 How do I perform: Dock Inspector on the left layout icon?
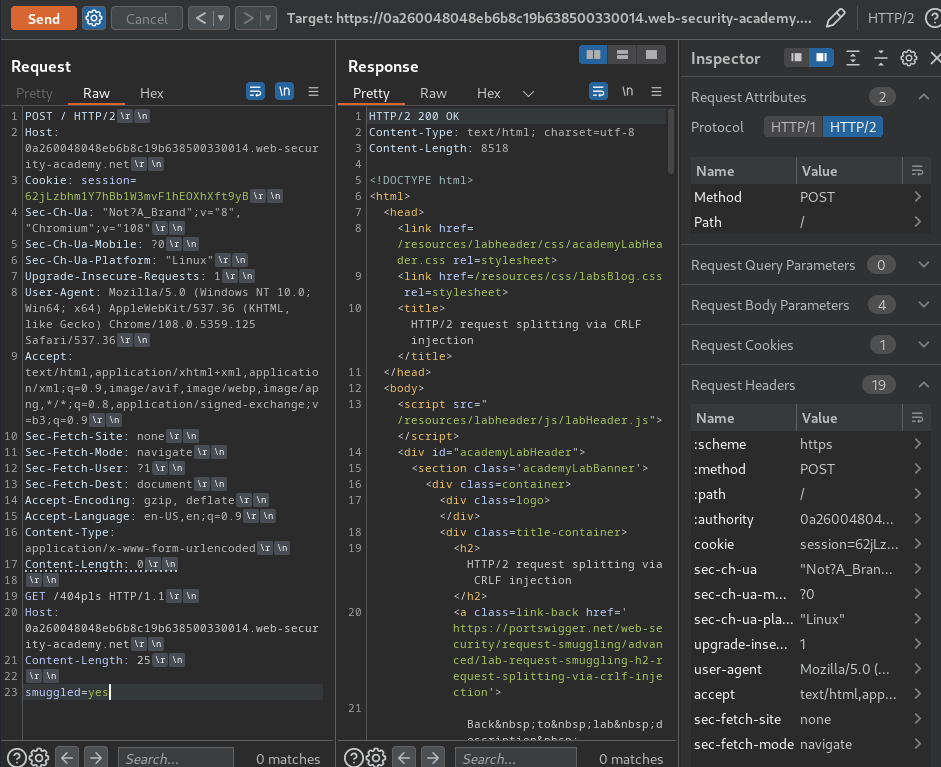coord(796,58)
